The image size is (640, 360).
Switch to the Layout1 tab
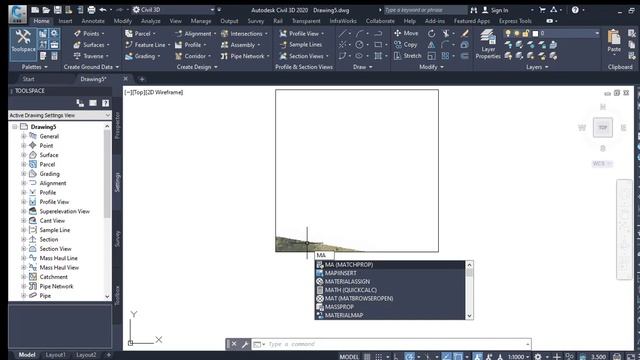(x=55, y=355)
